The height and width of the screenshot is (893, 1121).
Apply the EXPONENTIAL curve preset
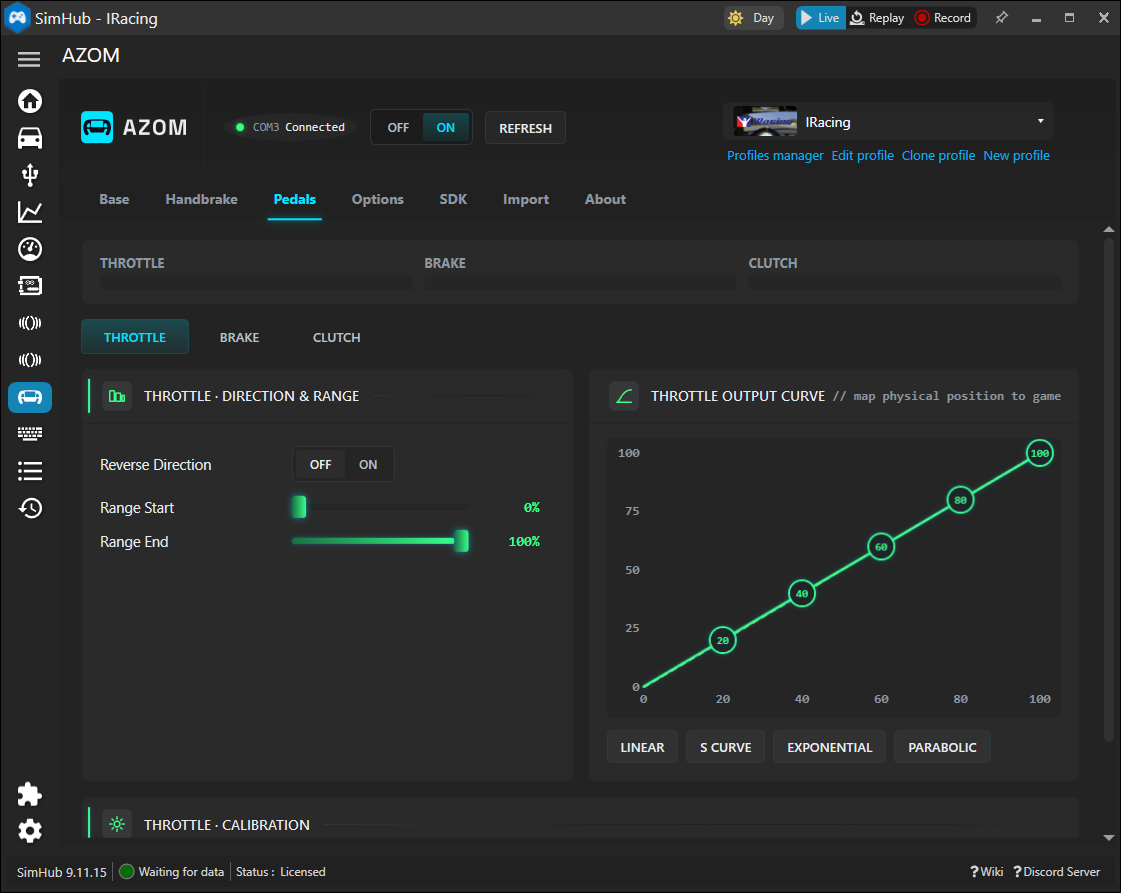(829, 747)
